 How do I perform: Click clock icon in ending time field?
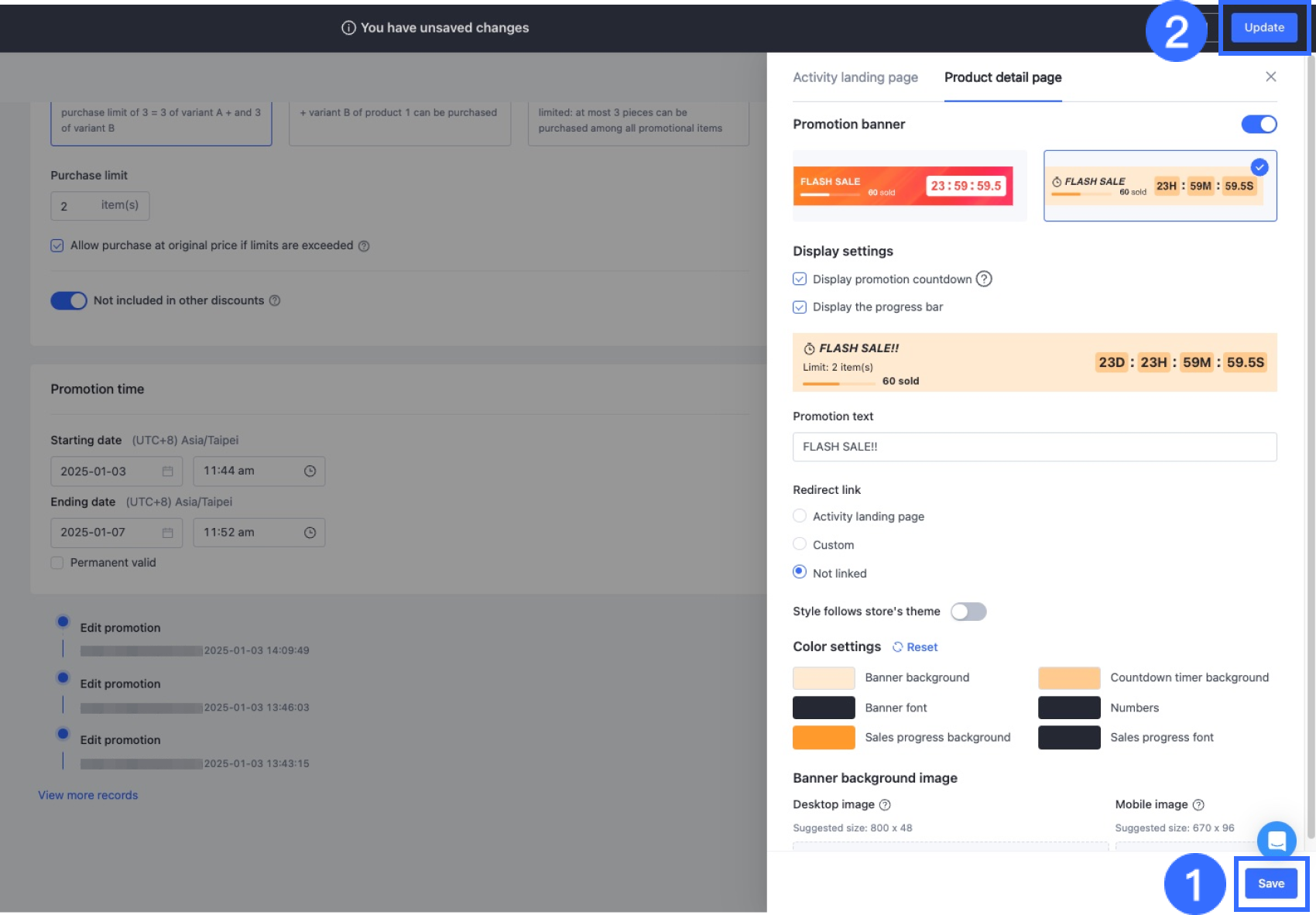pyautogui.click(x=310, y=533)
